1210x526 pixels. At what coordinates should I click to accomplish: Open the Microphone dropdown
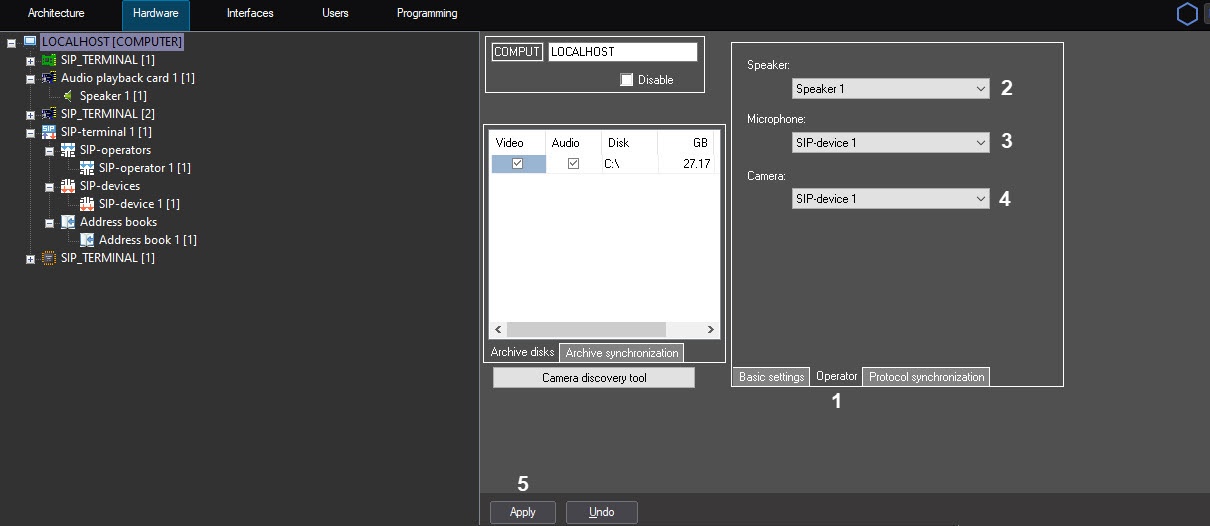(x=889, y=143)
